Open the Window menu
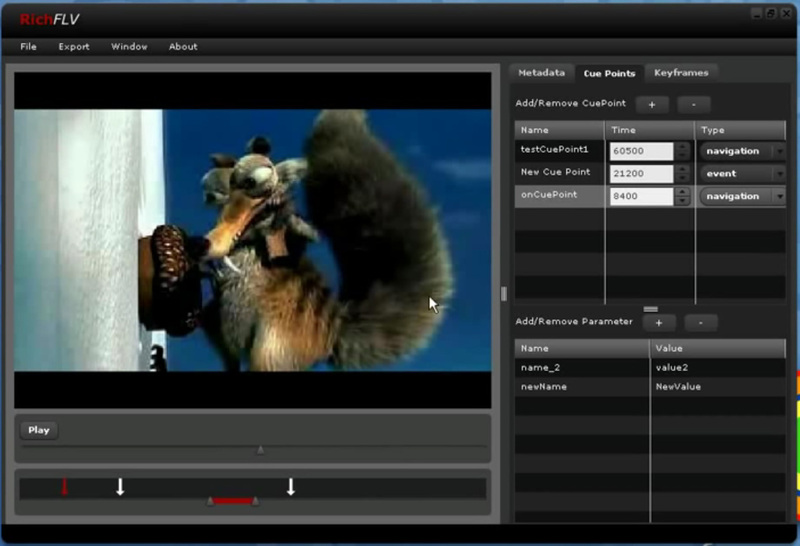This screenshot has height=546, width=800. click(130, 46)
